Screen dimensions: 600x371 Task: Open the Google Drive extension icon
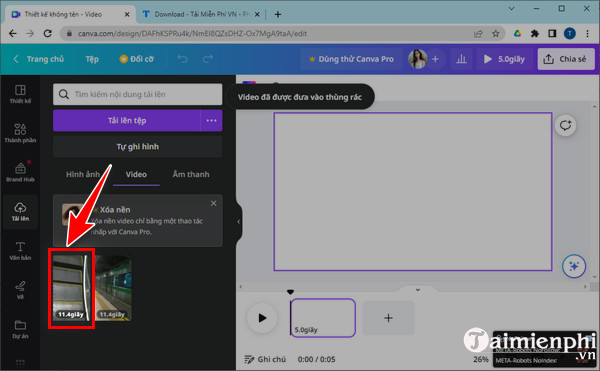[x=517, y=34]
